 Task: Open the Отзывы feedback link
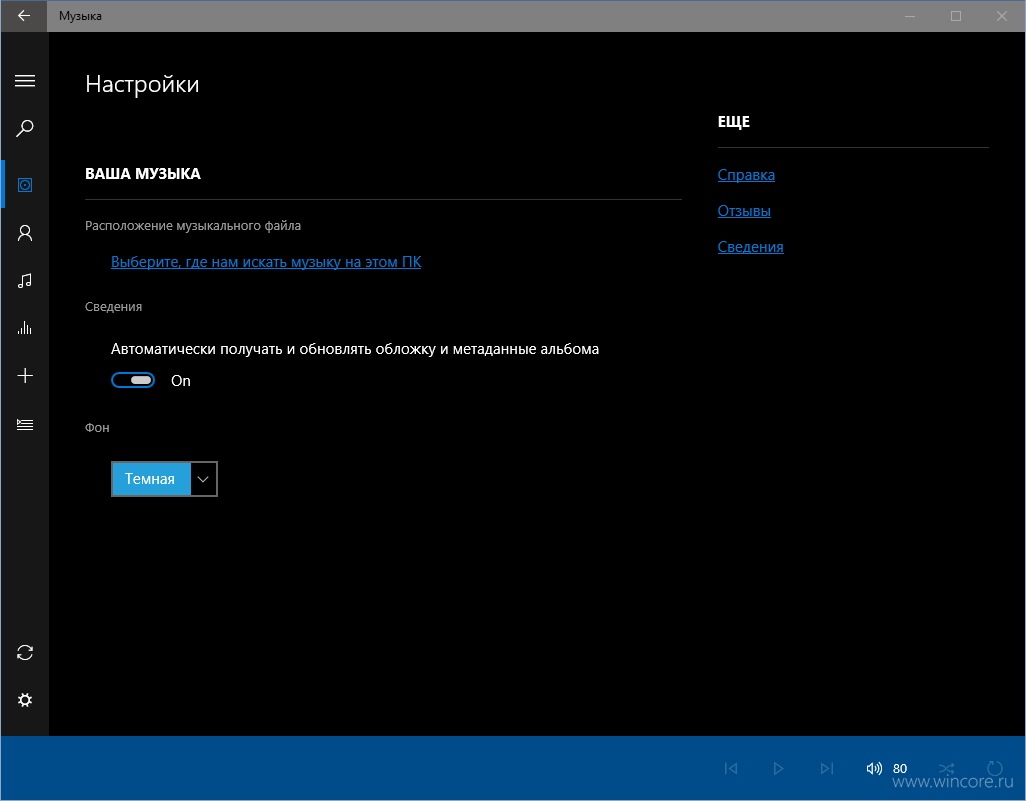pyautogui.click(x=744, y=211)
